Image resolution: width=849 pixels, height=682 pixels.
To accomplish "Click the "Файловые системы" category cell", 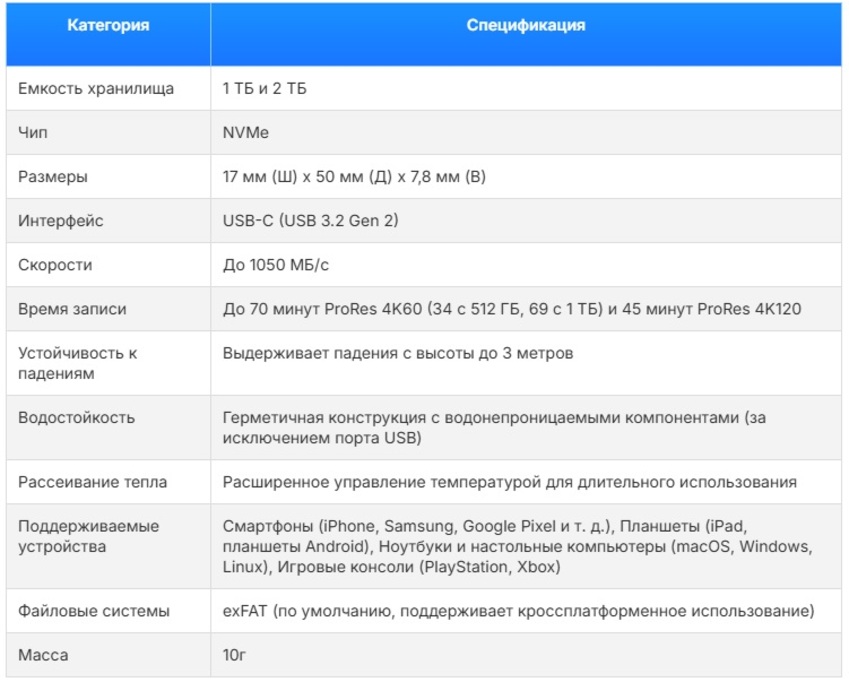I will point(93,611).
